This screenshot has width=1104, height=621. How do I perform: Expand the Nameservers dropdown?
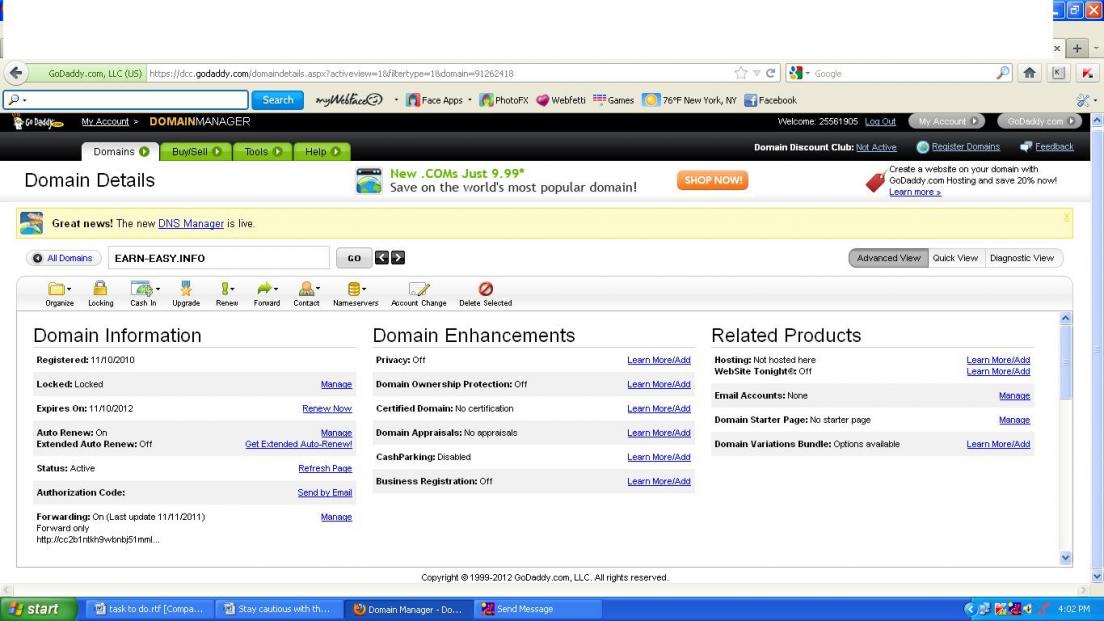(x=364, y=289)
